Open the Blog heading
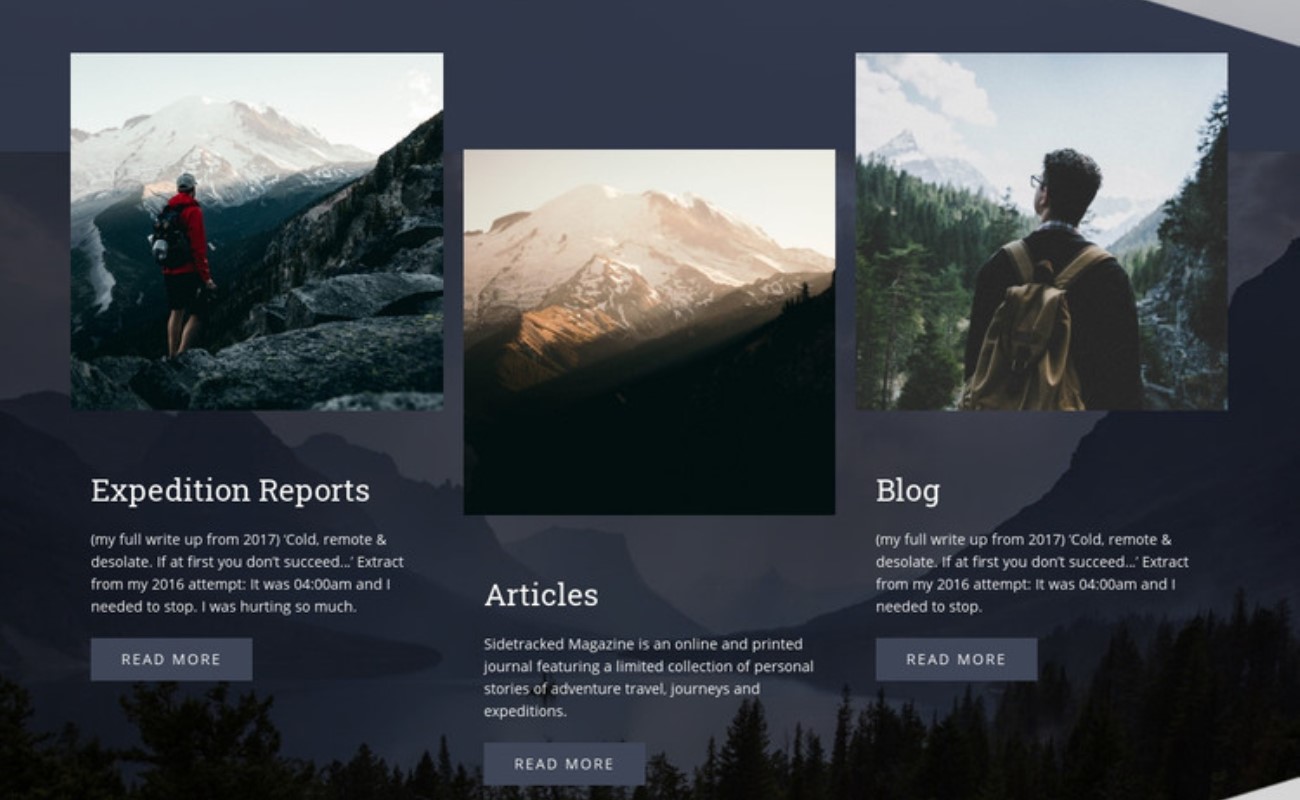The width and height of the screenshot is (1300, 800). 908,491
